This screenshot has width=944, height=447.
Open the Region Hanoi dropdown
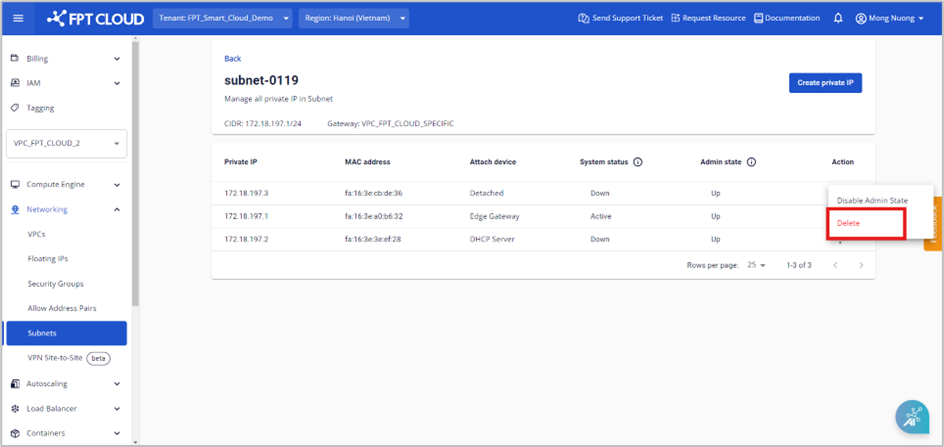pos(353,18)
